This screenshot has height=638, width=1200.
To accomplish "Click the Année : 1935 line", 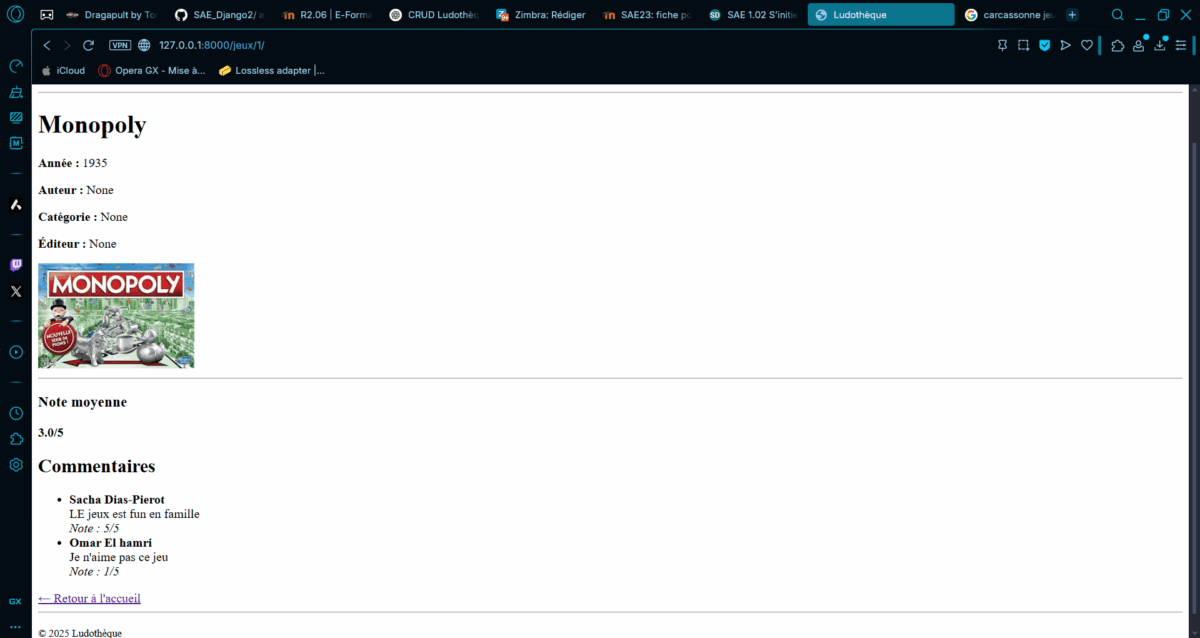I will point(72,163).
